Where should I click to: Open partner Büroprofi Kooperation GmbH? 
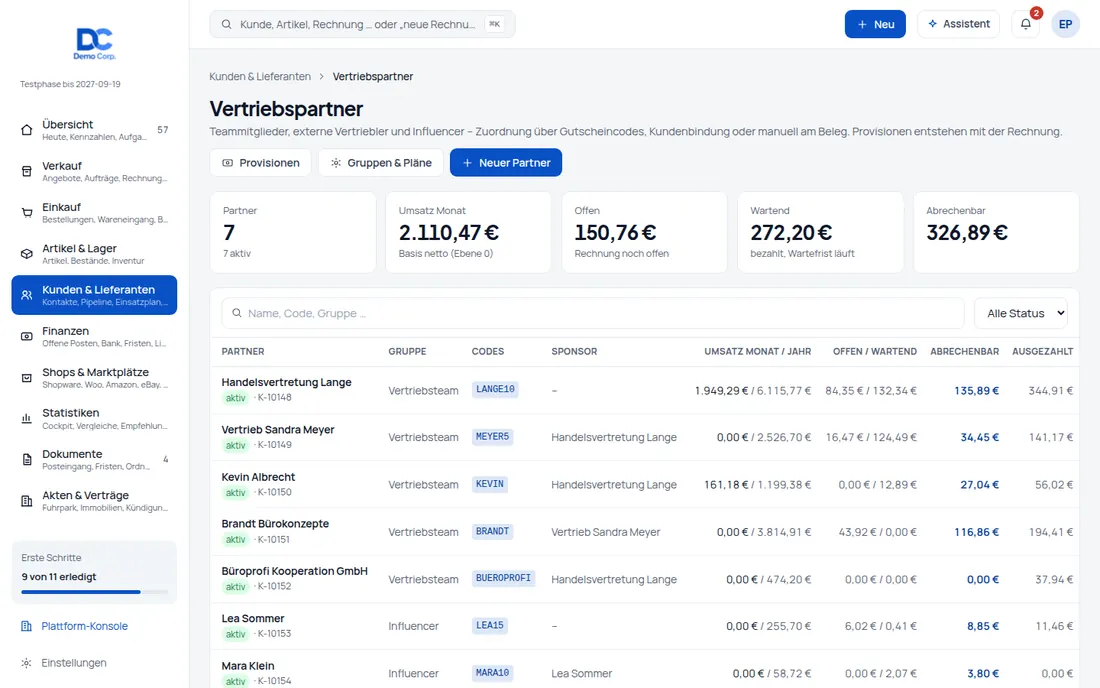click(x=295, y=571)
